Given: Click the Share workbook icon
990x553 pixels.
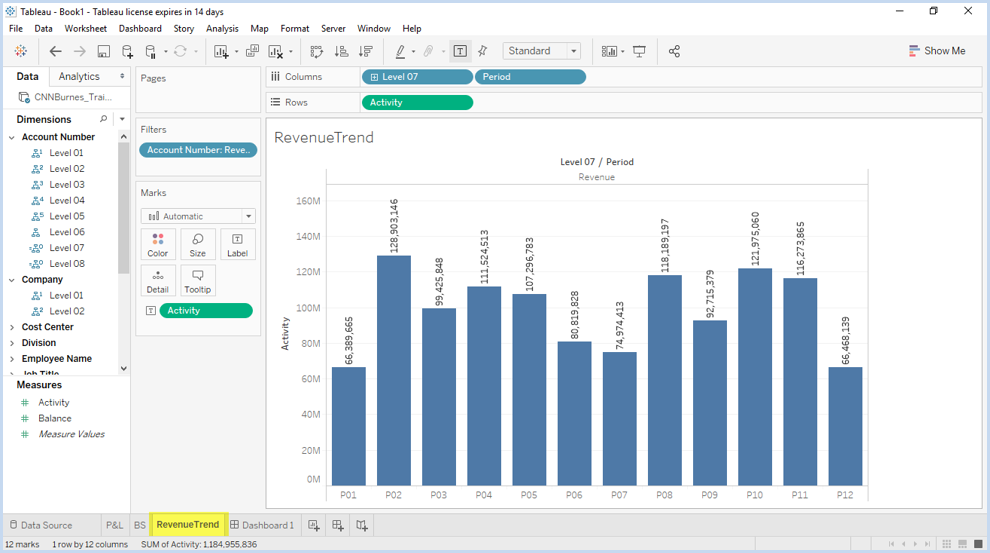Looking at the screenshot, I should point(674,51).
